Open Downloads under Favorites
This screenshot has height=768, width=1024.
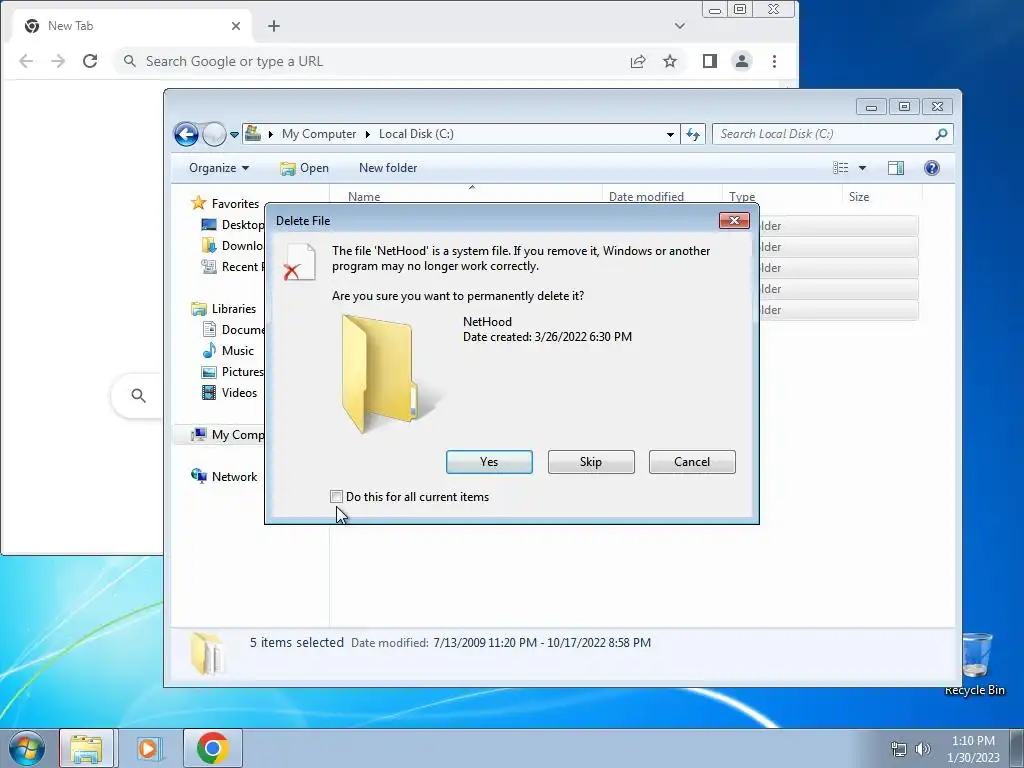(x=232, y=246)
